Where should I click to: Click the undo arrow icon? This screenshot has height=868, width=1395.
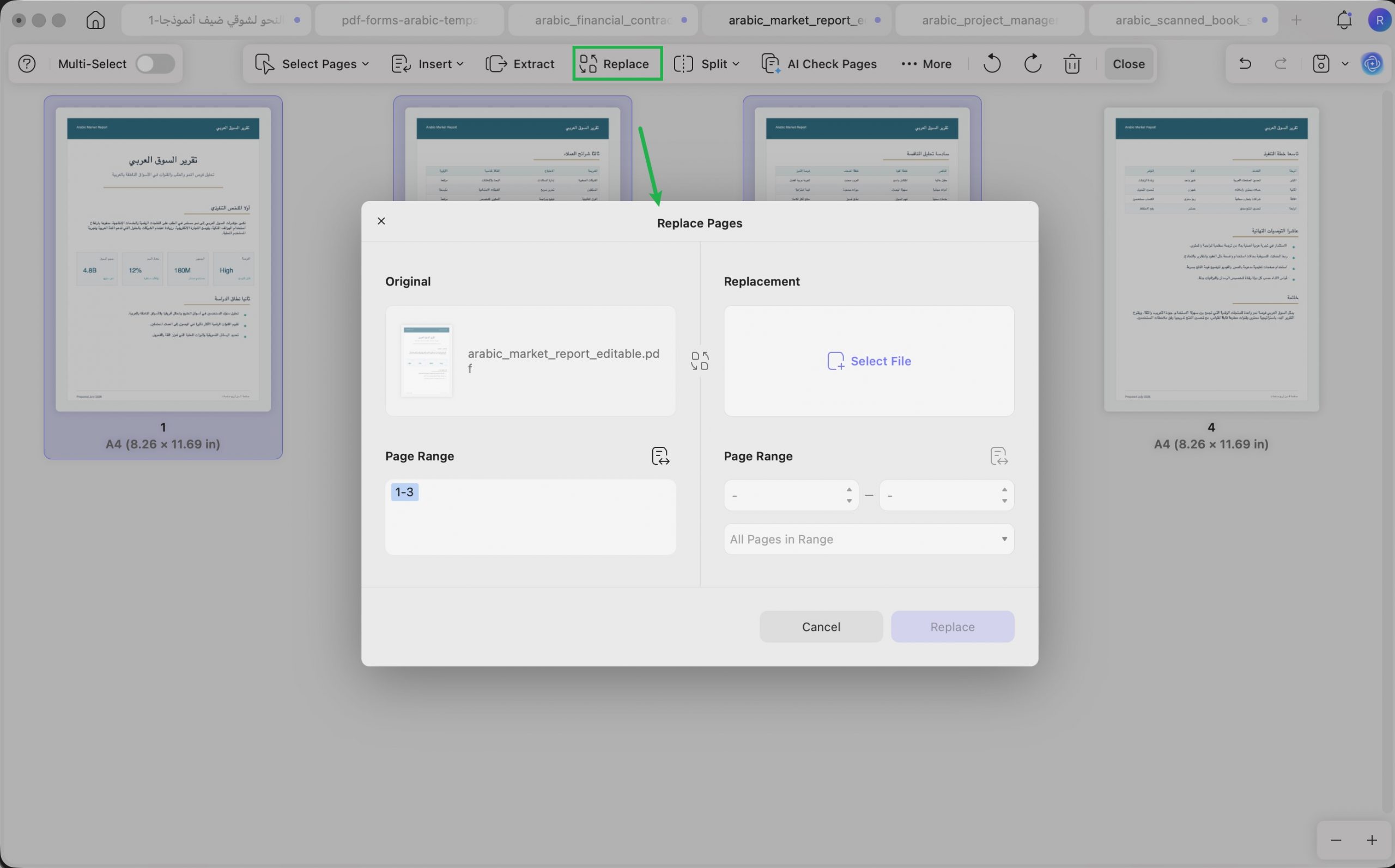pos(1245,64)
